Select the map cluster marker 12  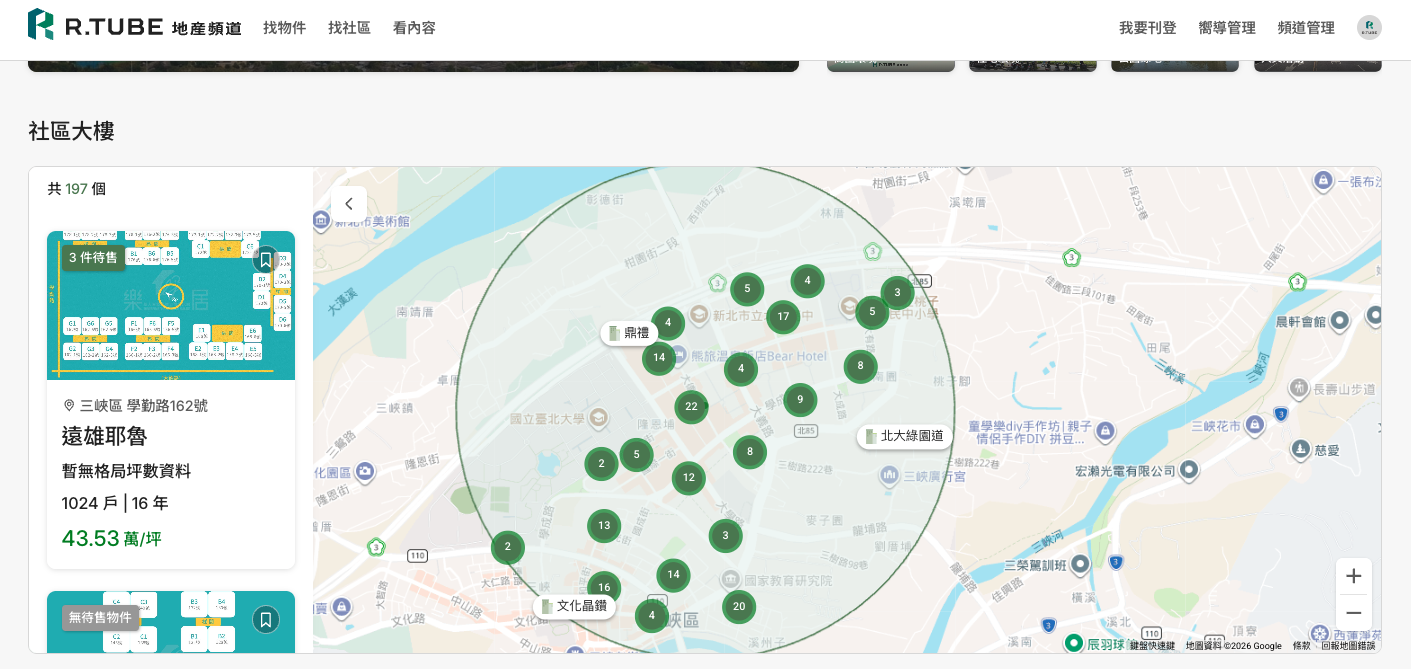[x=688, y=478]
